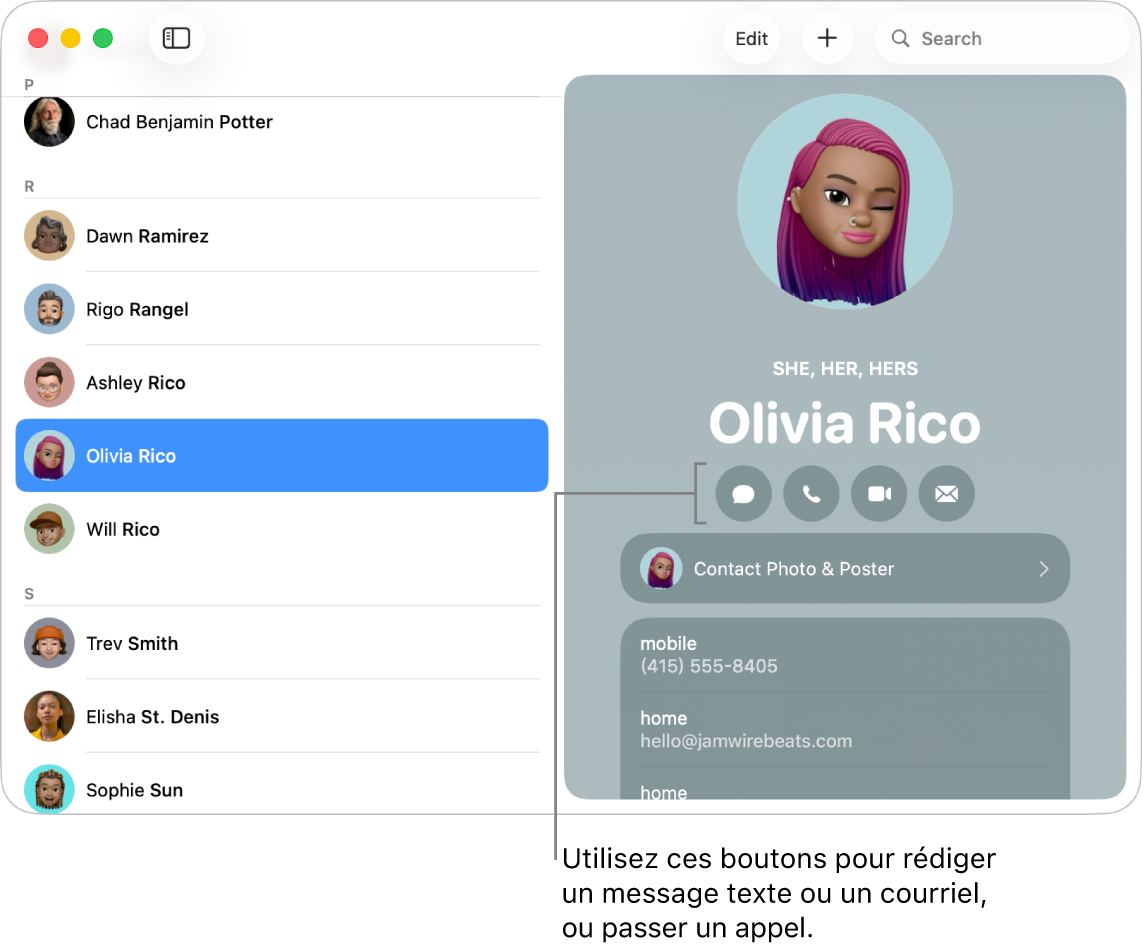Open Contact Photo & Poster settings
Screen dimensions: 1146x952
pyautogui.click(x=845, y=568)
